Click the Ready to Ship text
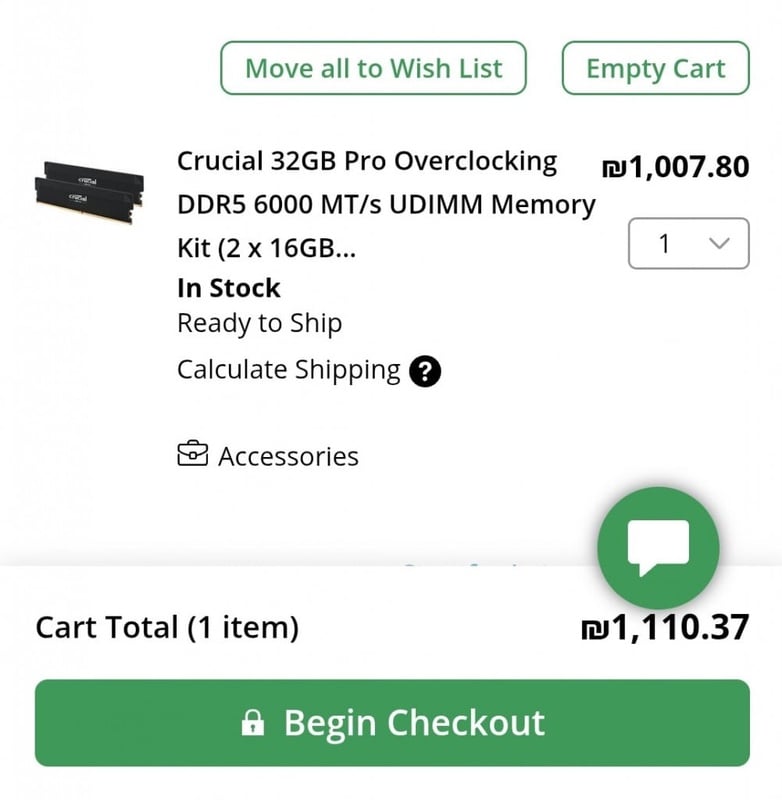Viewport: 782px width, 800px height. click(x=259, y=323)
